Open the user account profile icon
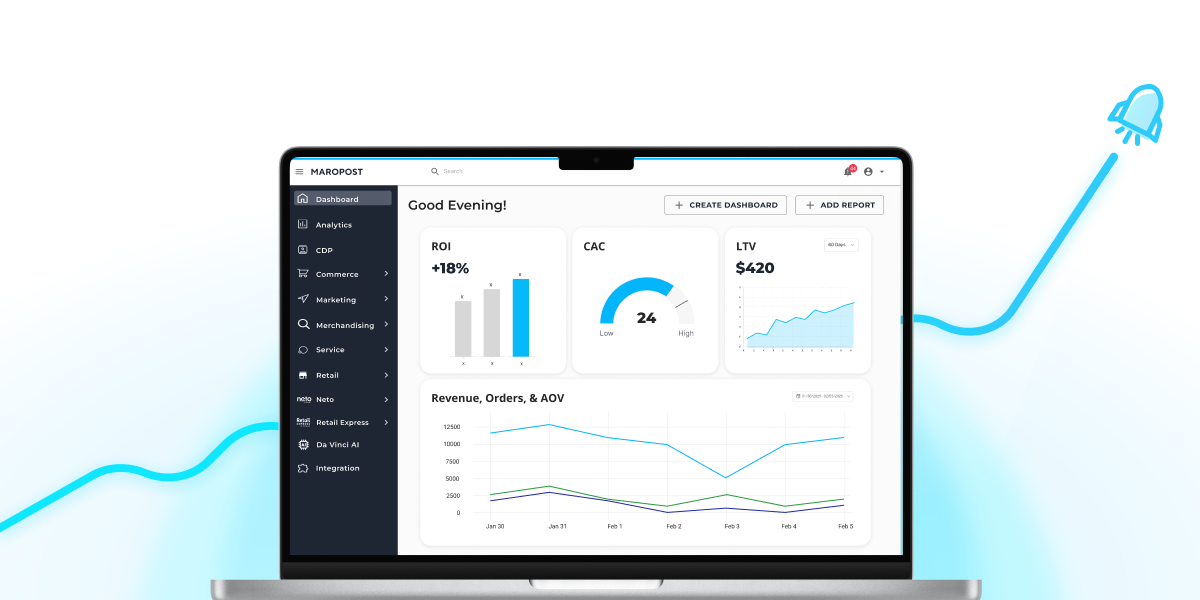This screenshot has height=600, width=1200. [868, 172]
